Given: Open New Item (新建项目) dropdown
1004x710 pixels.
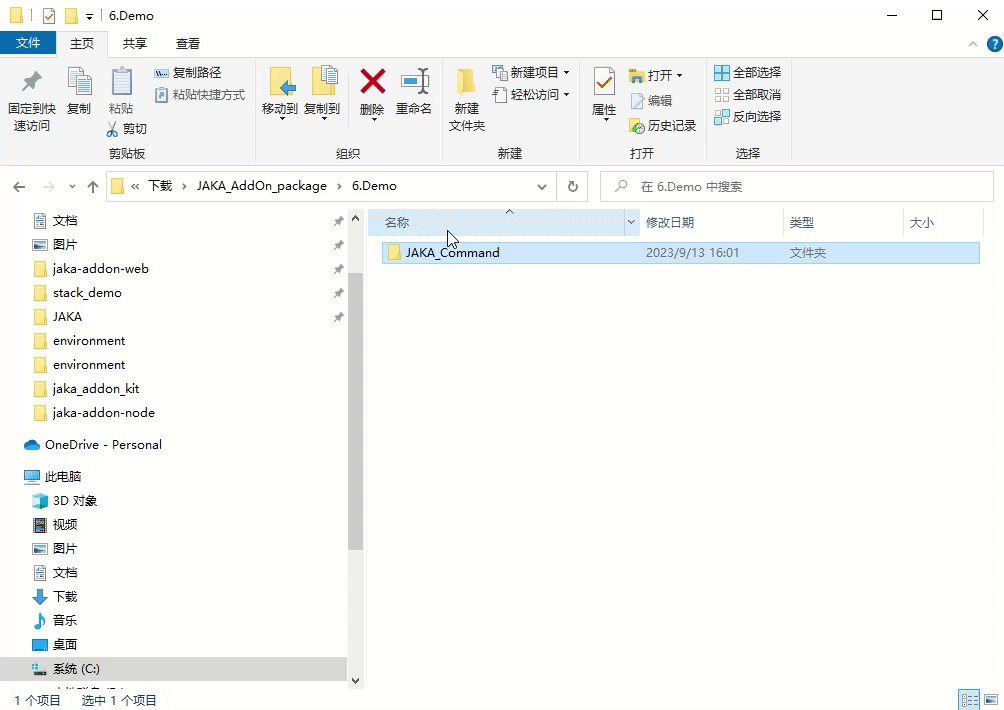Looking at the screenshot, I should pos(531,72).
